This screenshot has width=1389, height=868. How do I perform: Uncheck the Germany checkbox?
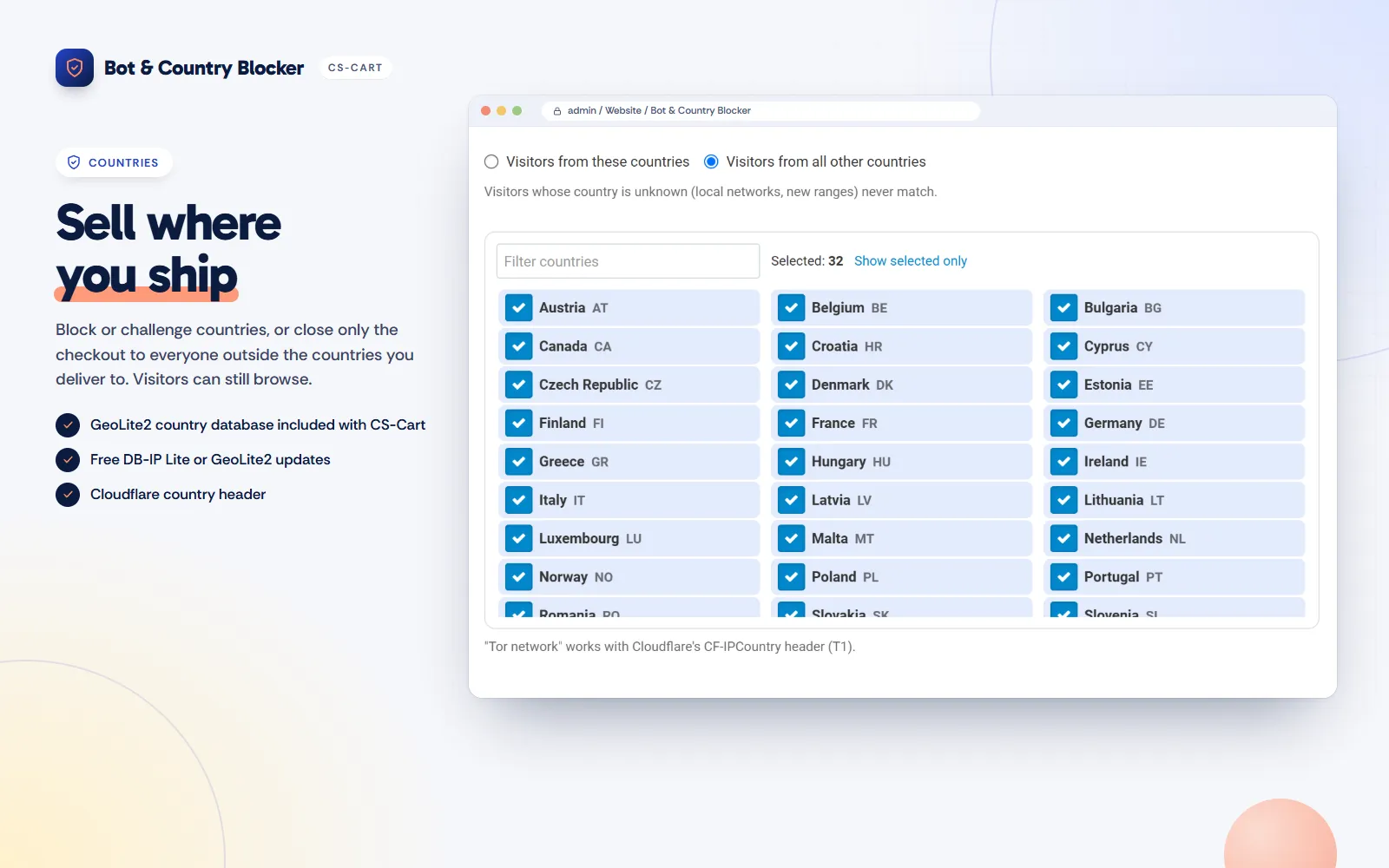tap(1063, 424)
